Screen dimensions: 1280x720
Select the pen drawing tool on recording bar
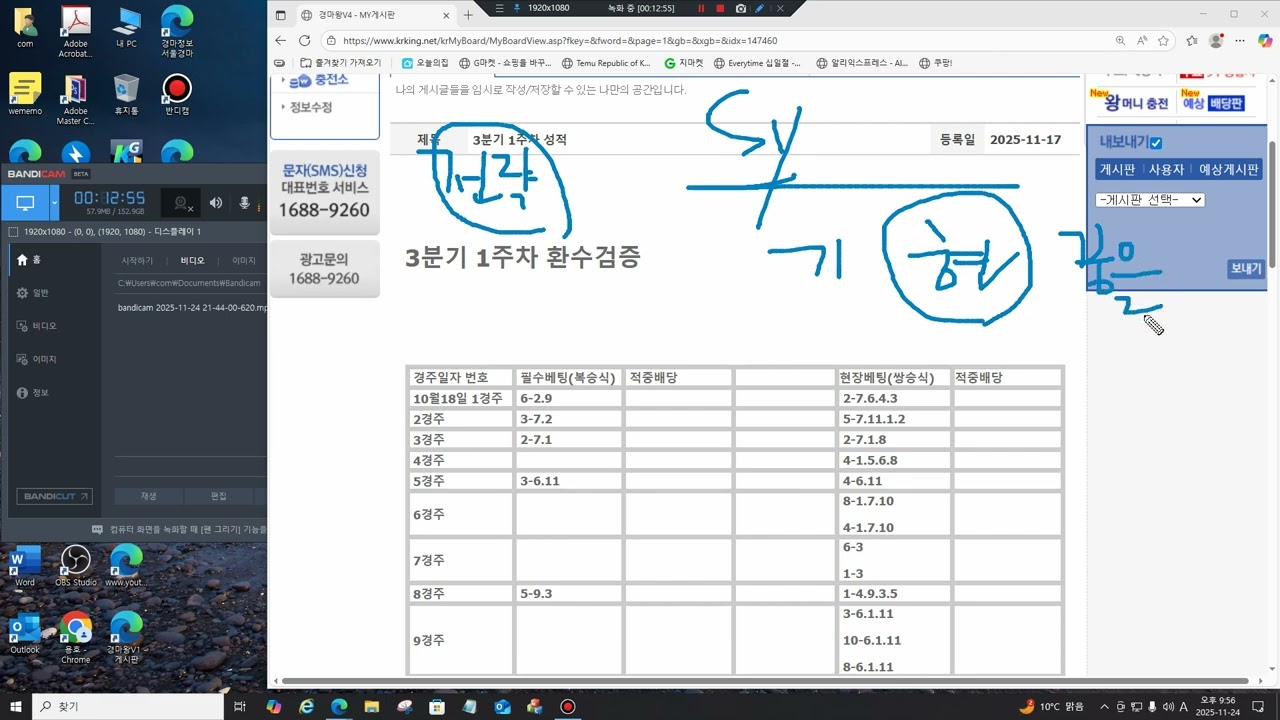(x=760, y=8)
